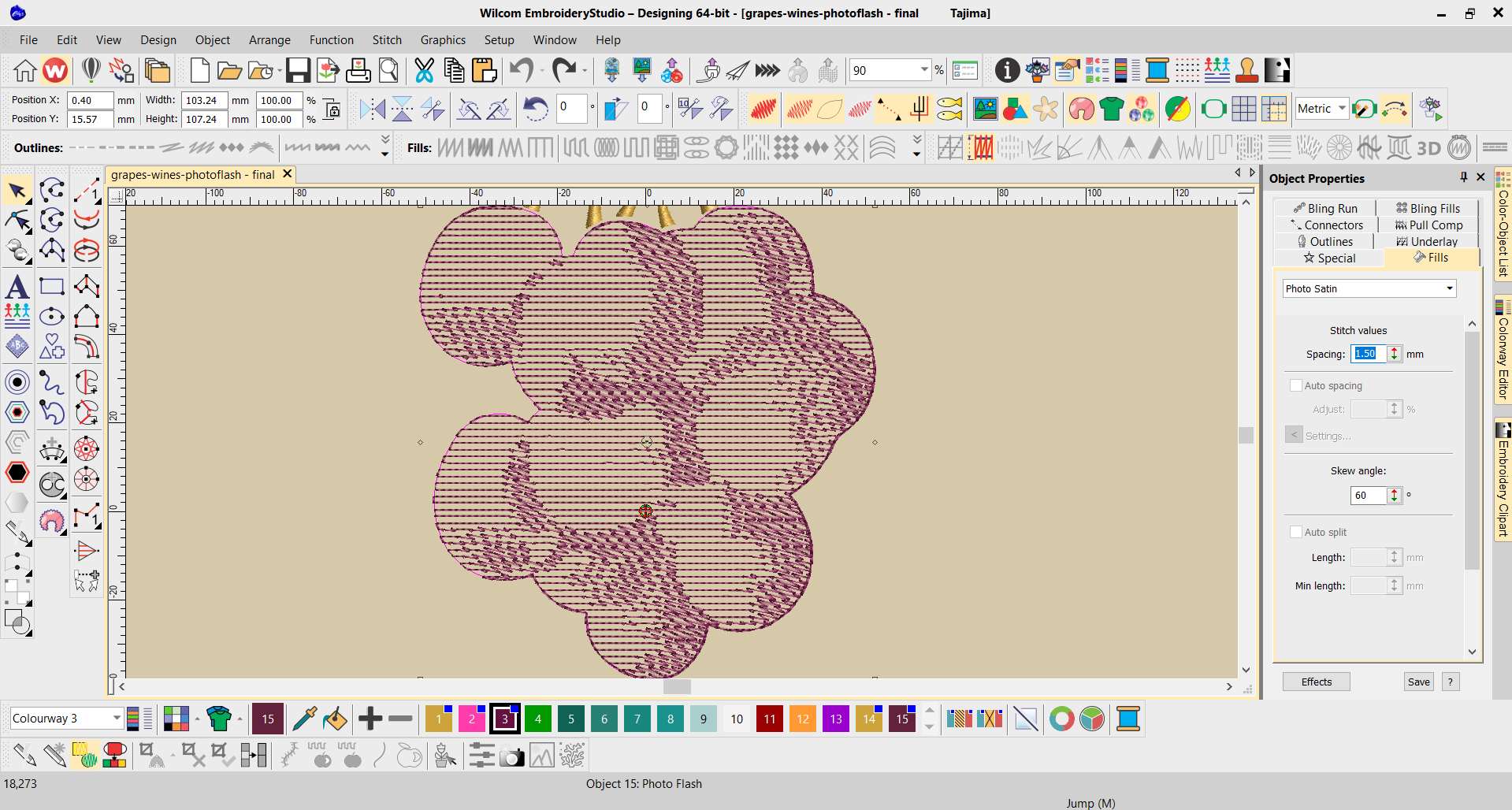Click the Color picker eyedropper icon
The image size is (1512, 810).
[303, 719]
